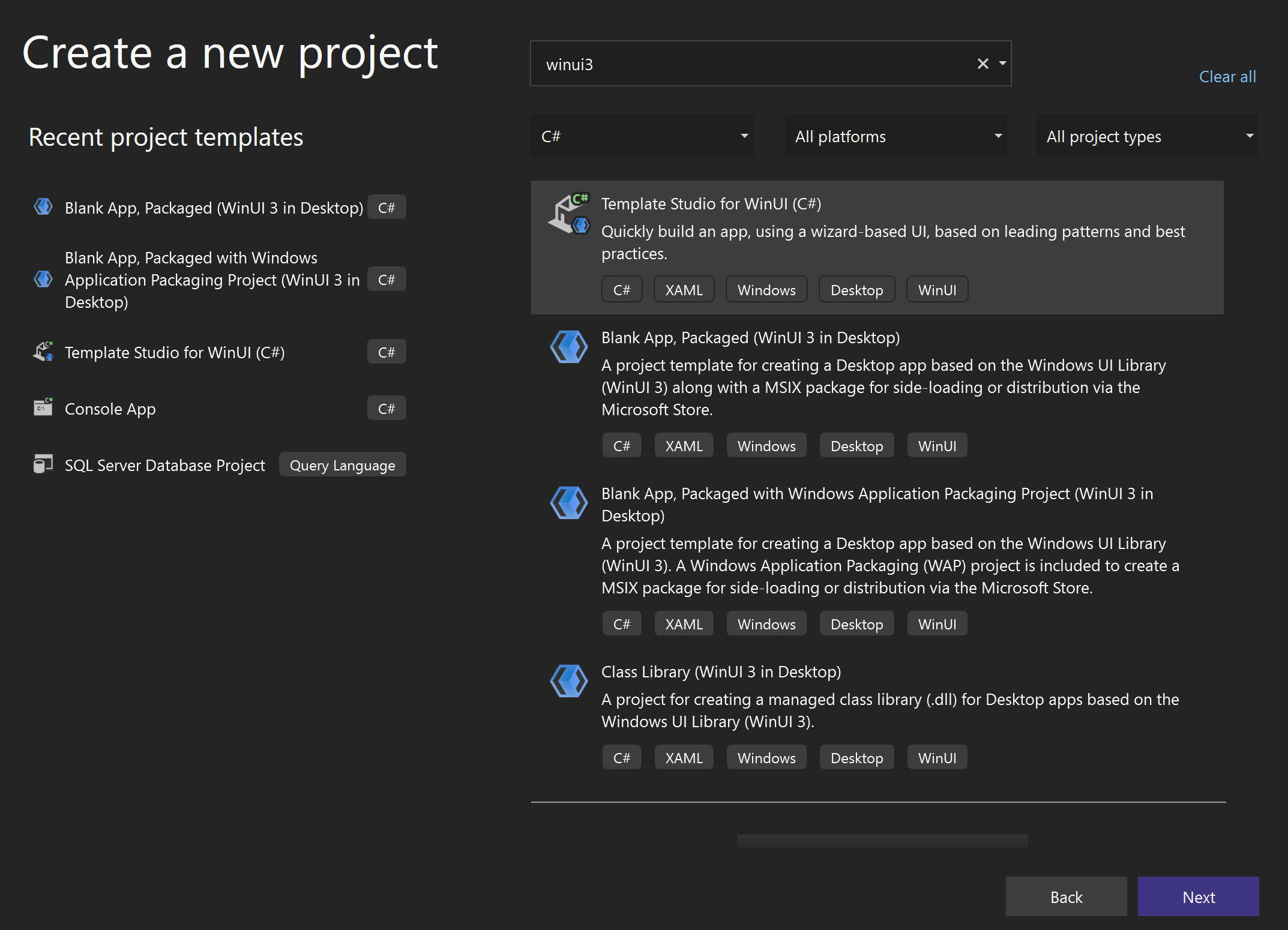Screen dimensions: 1288x930
Task: Click the recent Console App icon
Action: pos(43,408)
